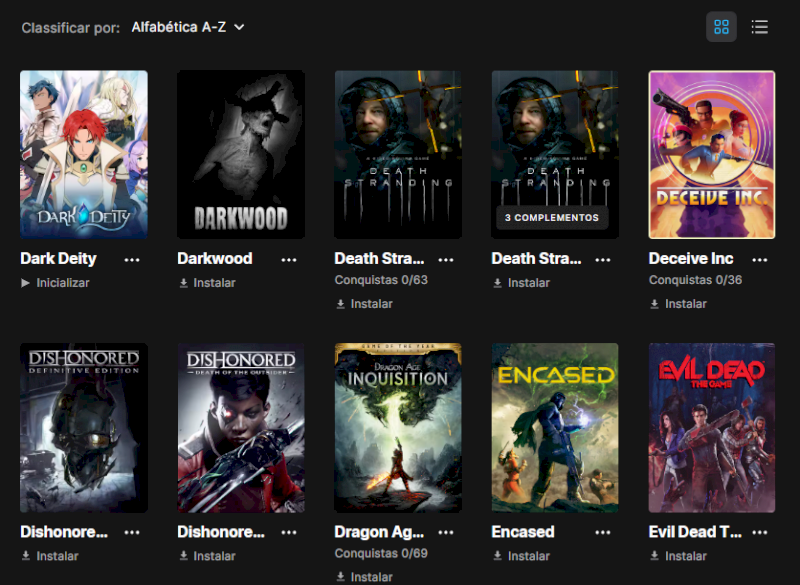Select the Deceive Inc title text
Image resolution: width=800 pixels, height=585 pixels.
(x=691, y=259)
